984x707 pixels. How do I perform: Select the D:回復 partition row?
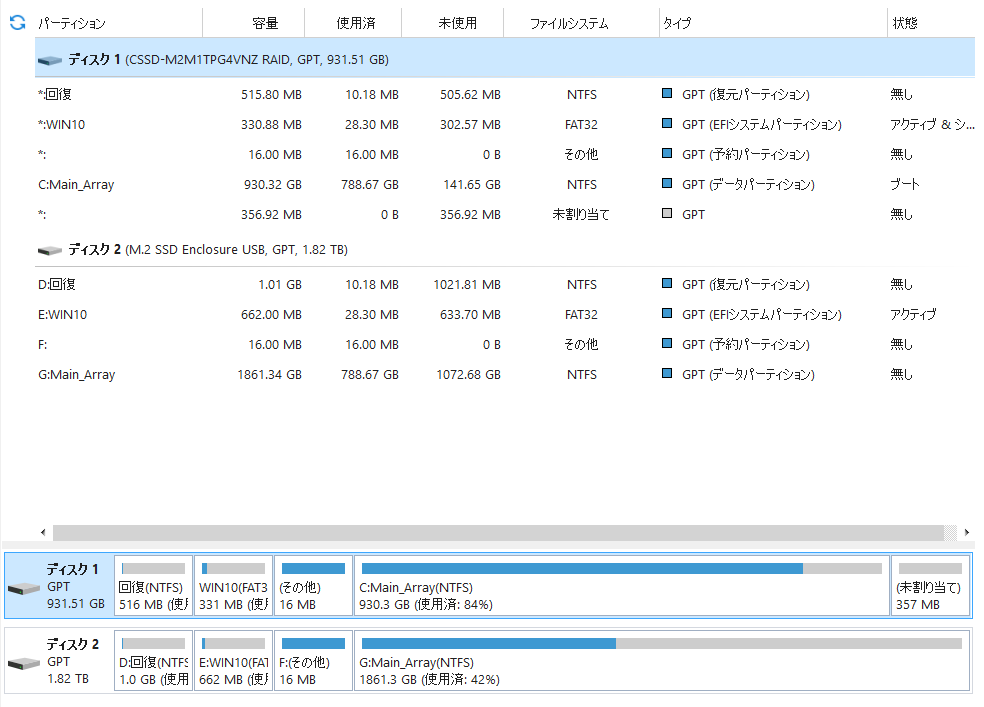505,284
